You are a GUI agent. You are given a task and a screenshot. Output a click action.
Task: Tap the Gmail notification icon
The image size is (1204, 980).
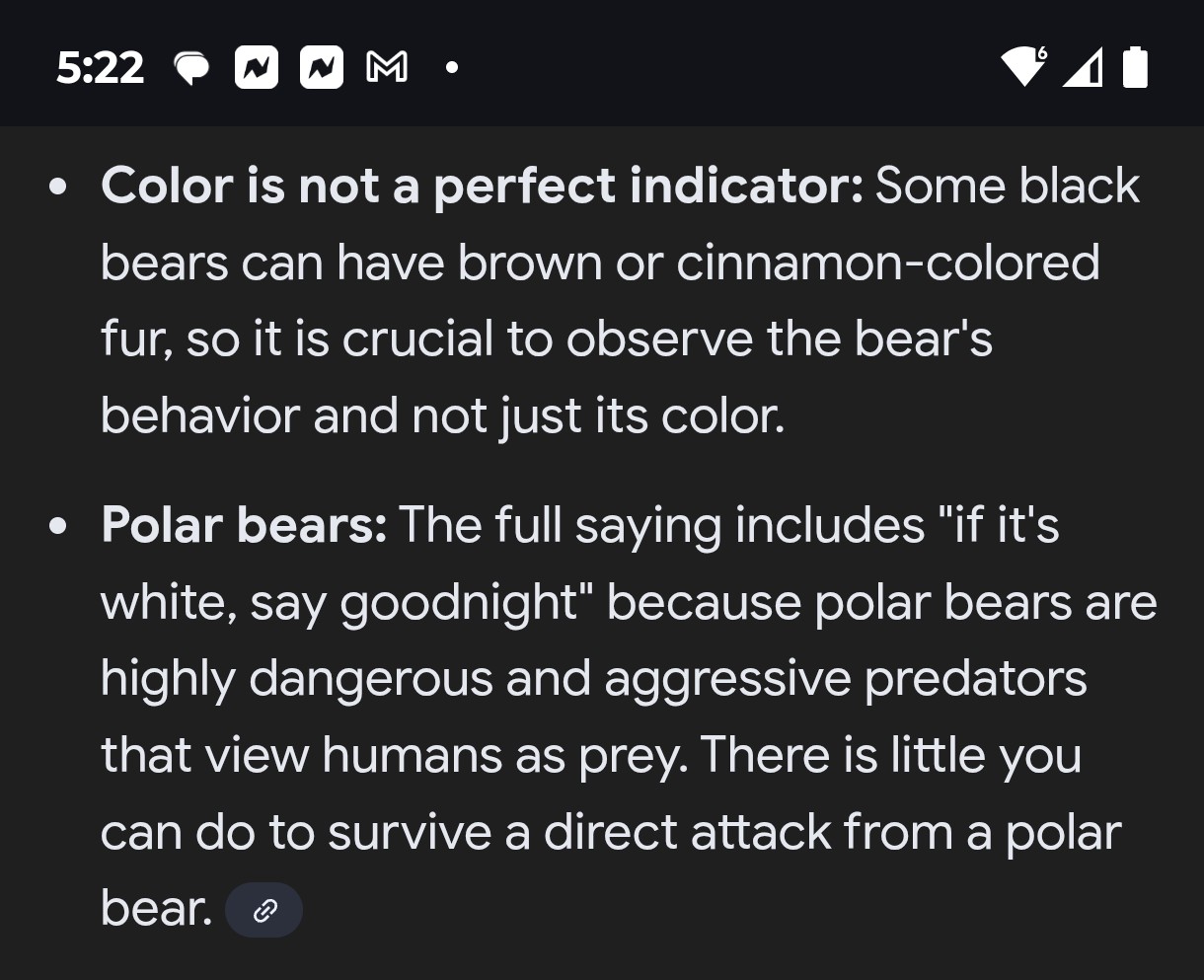point(387,68)
